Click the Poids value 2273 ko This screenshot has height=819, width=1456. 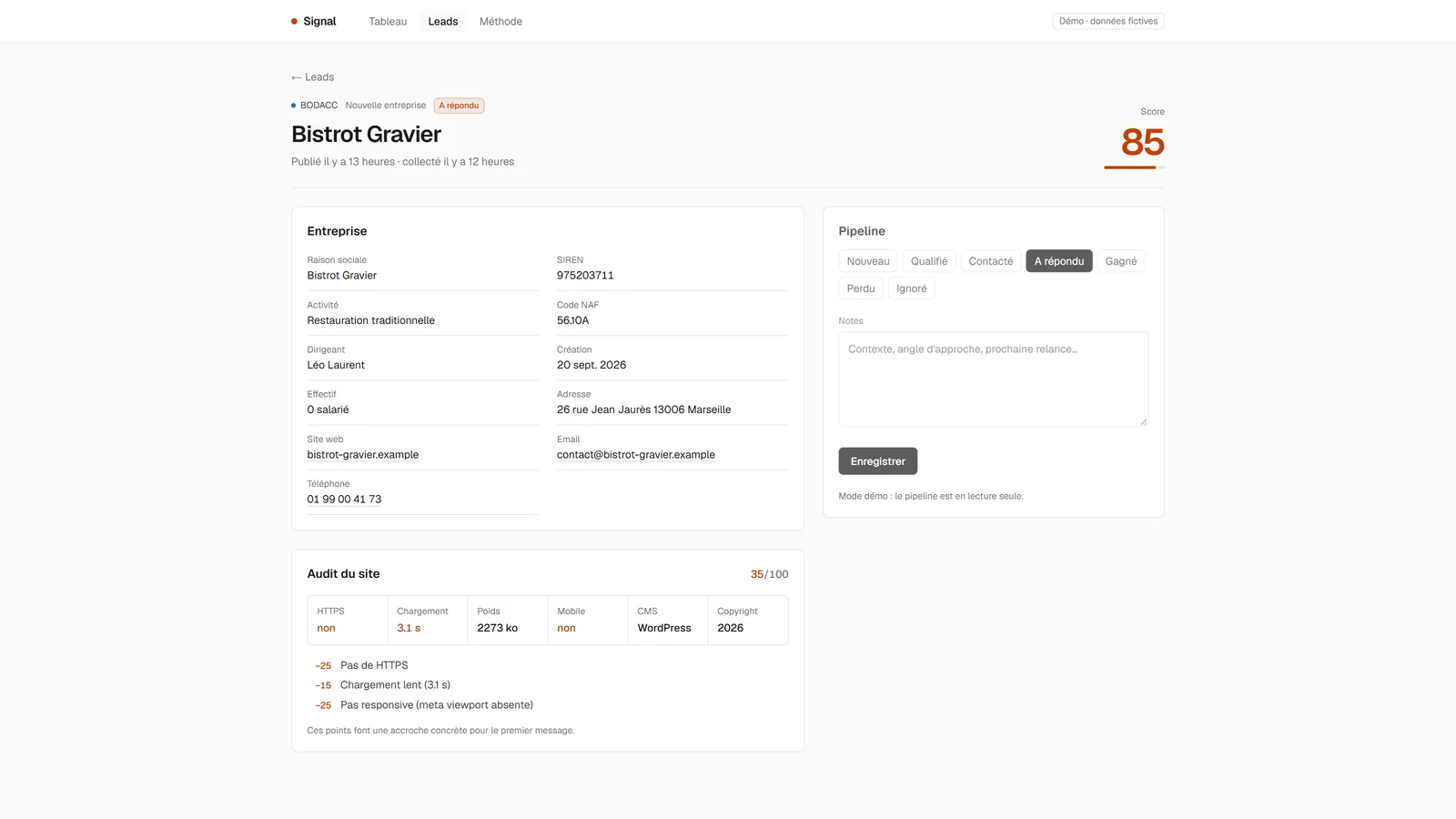(498, 628)
